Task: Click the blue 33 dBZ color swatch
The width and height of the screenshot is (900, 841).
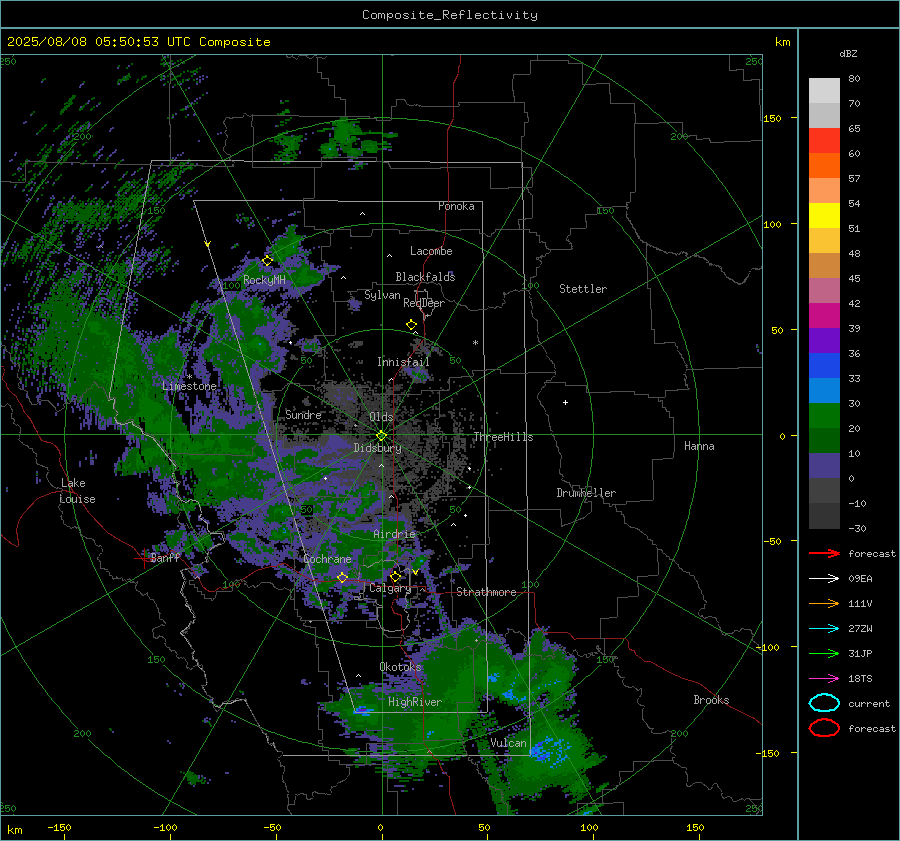Action: [824, 365]
